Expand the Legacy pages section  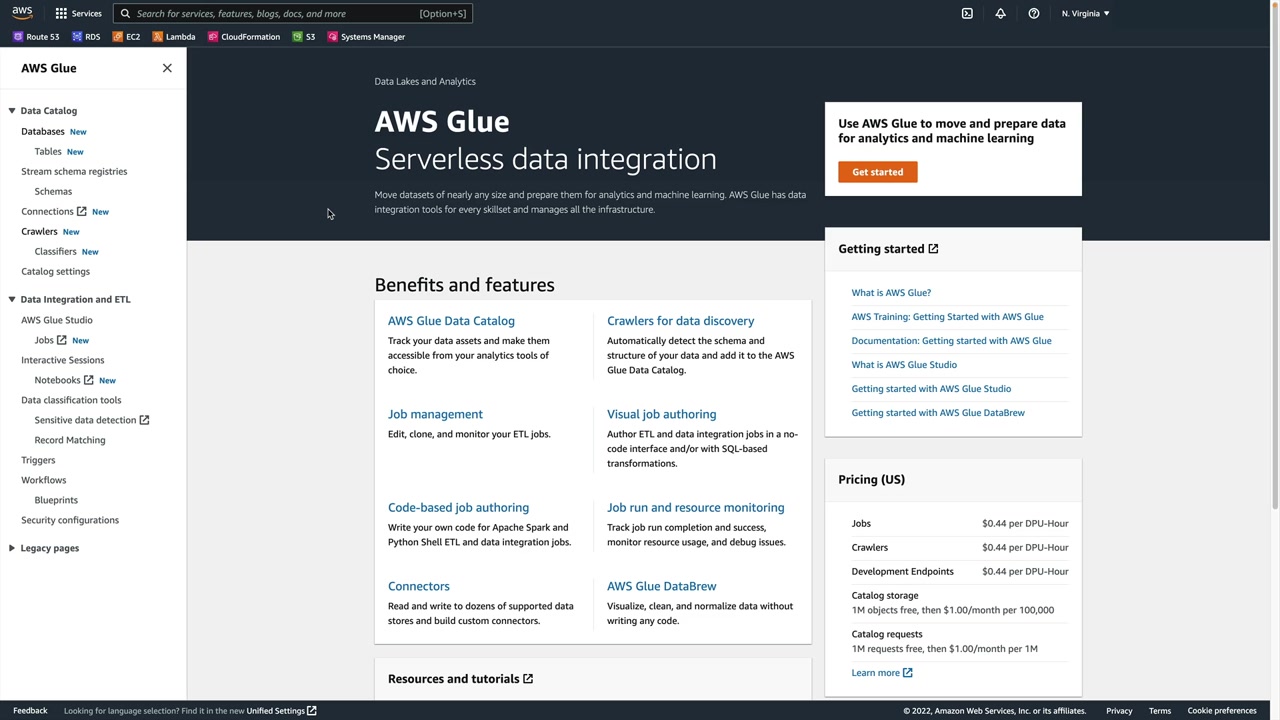12,548
